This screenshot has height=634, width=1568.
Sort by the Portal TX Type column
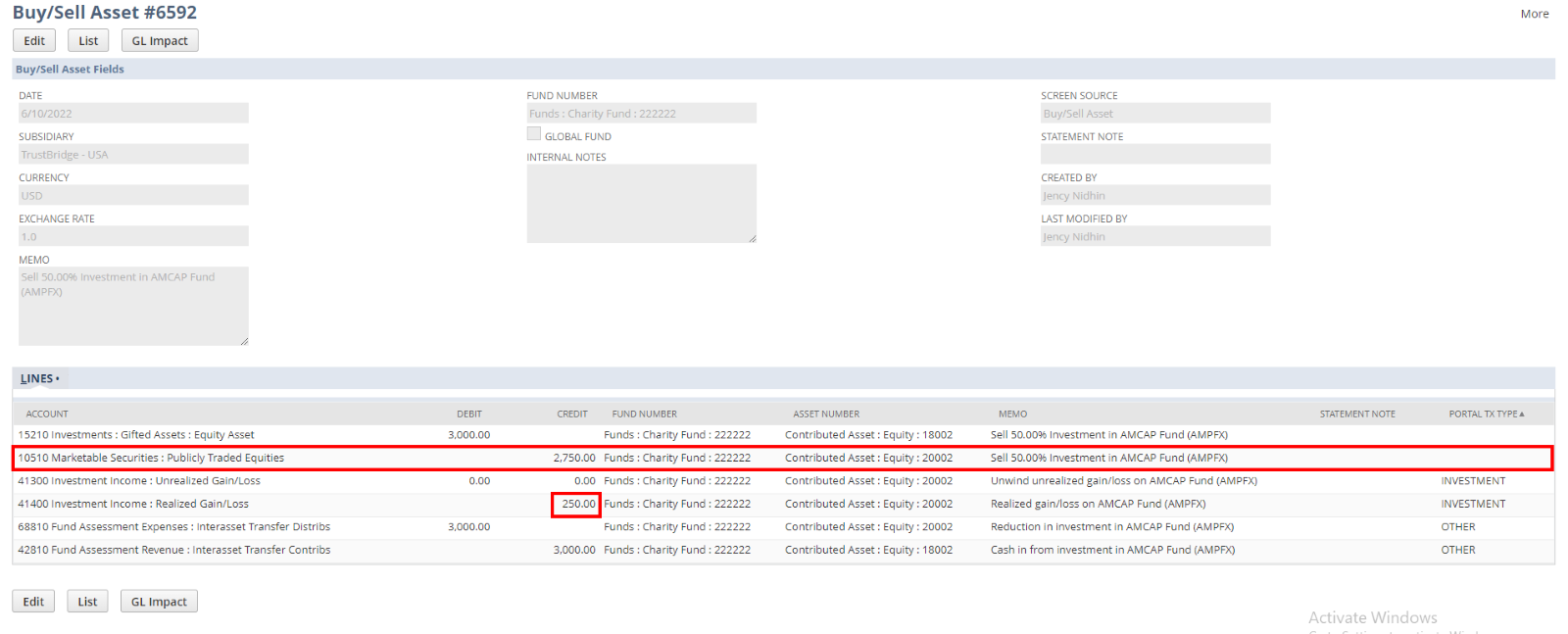[x=1486, y=414]
